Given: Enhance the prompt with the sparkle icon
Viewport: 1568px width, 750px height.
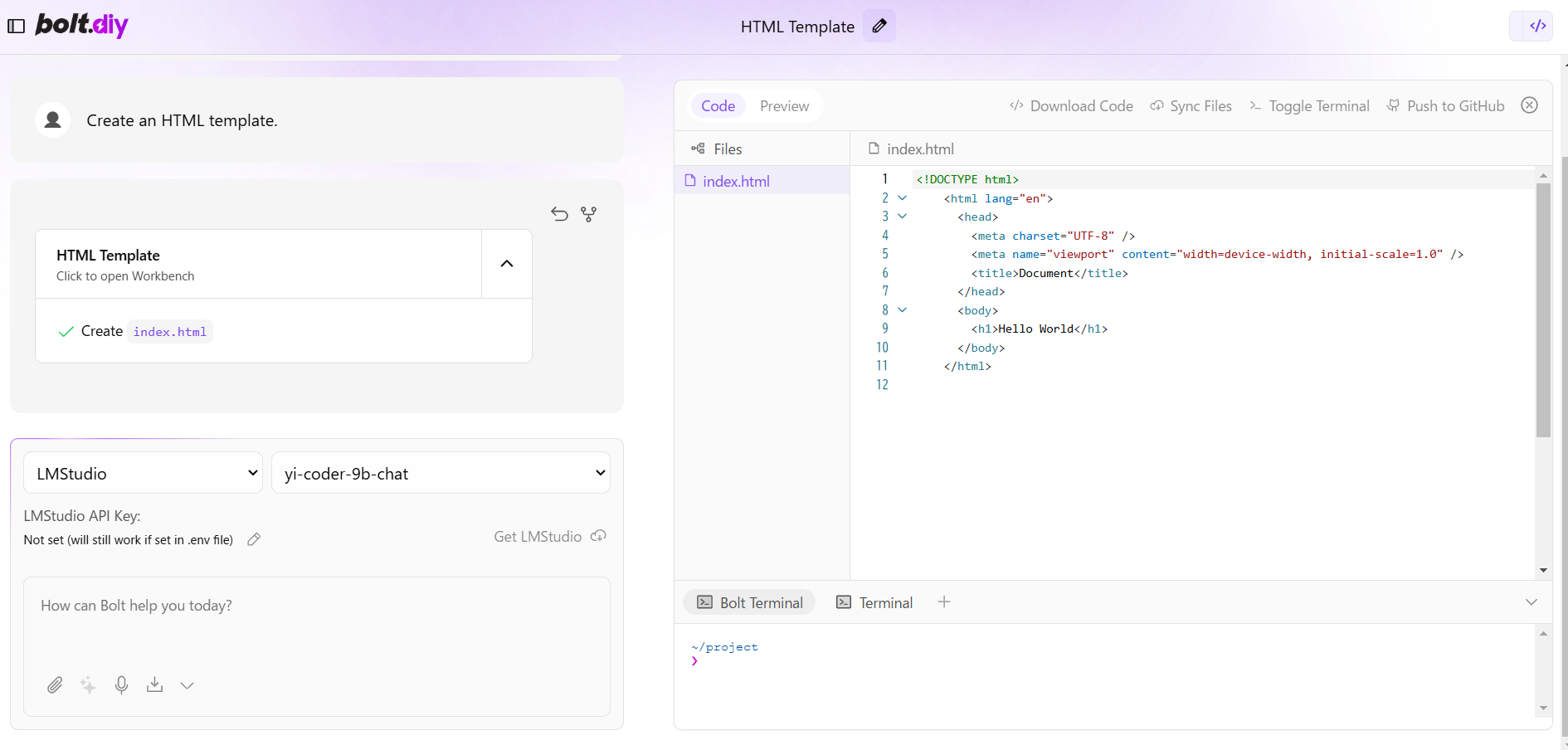Looking at the screenshot, I should click(x=88, y=685).
